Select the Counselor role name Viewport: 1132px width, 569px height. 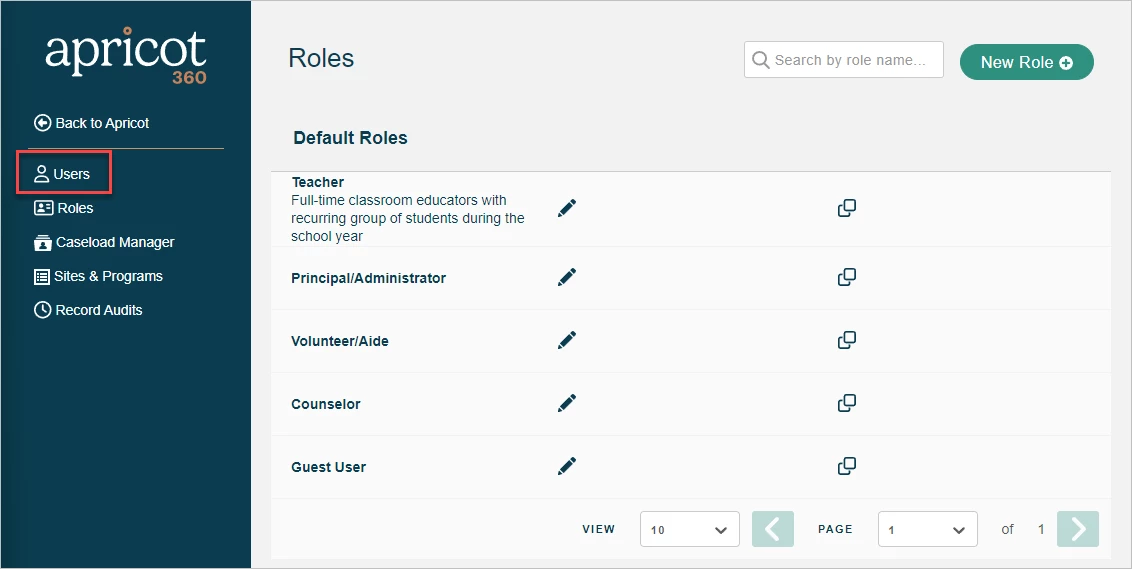coord(326,404)
